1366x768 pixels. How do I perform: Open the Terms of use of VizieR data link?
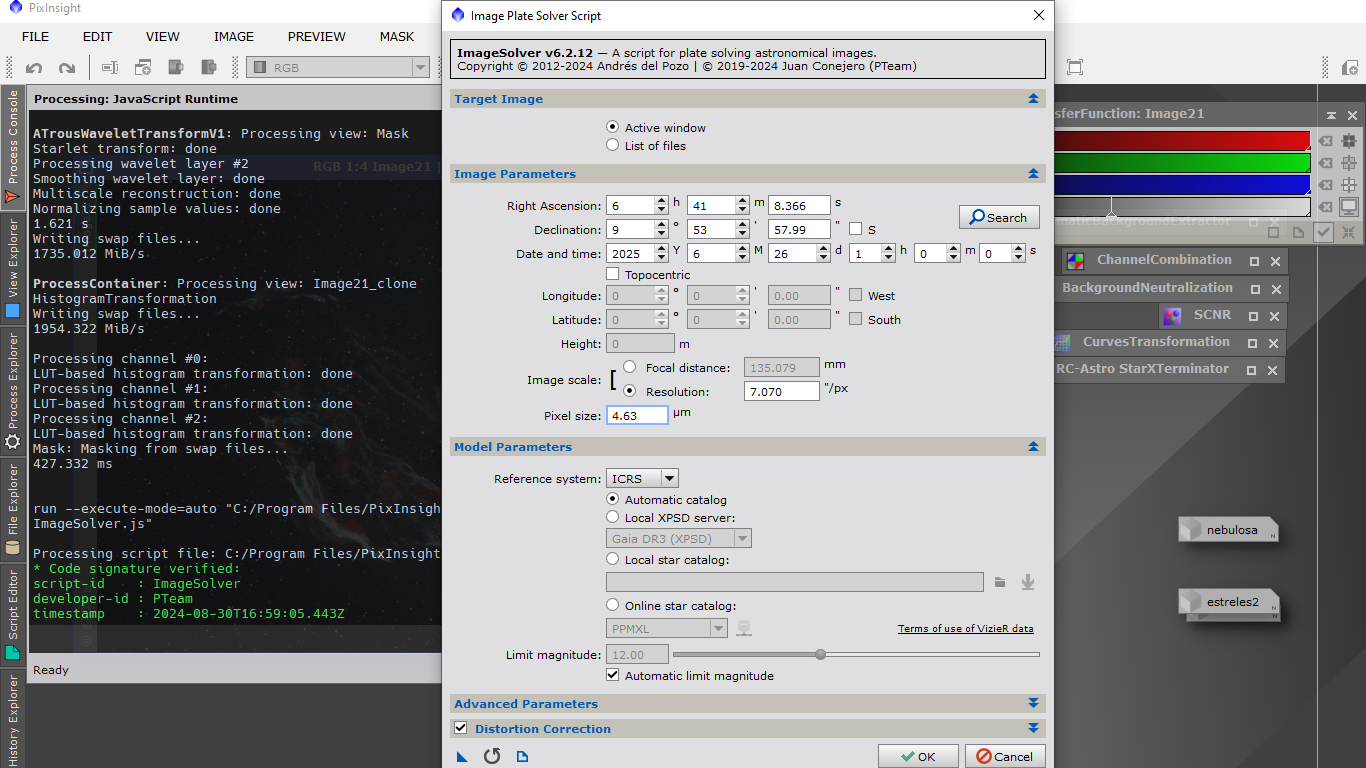coord(966,629)
